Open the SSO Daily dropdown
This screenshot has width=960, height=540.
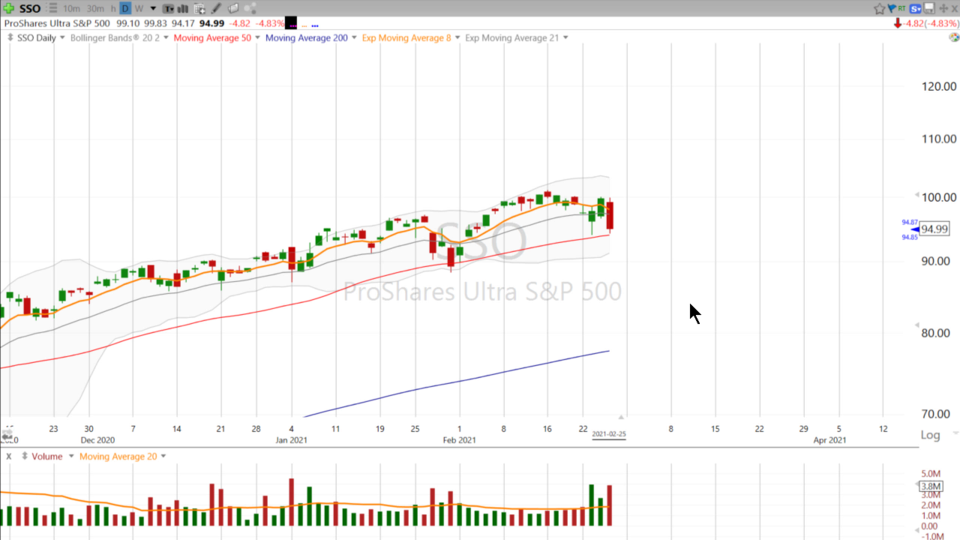[62, 38]
